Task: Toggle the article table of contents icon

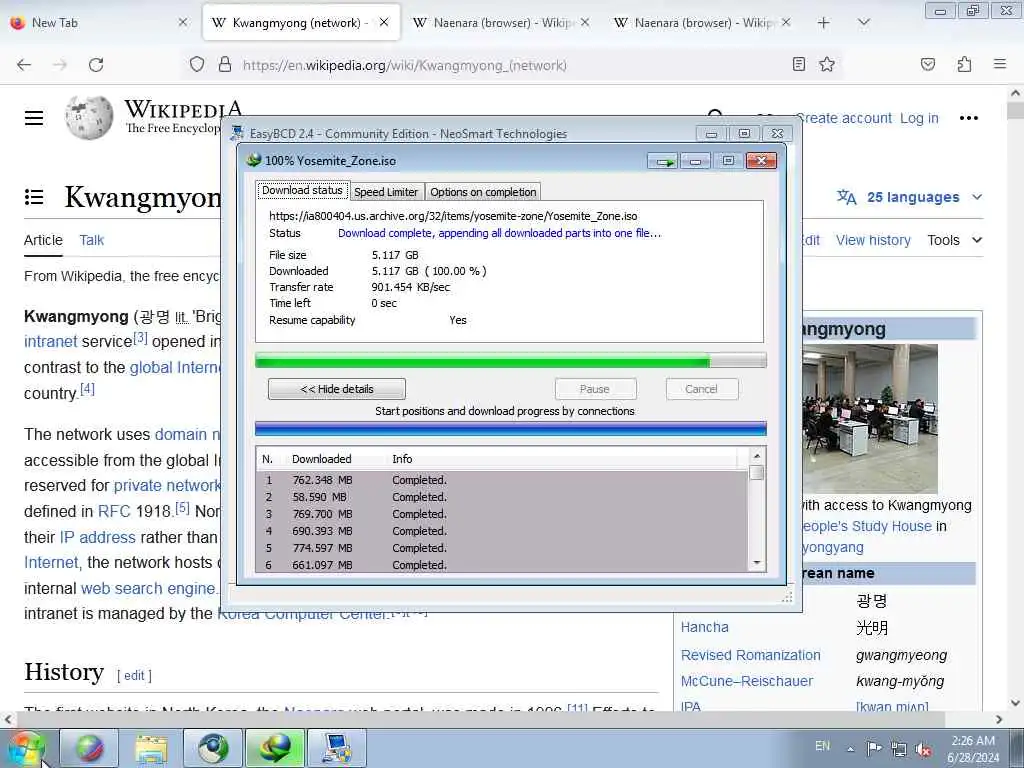Action: tap(34, 197)
